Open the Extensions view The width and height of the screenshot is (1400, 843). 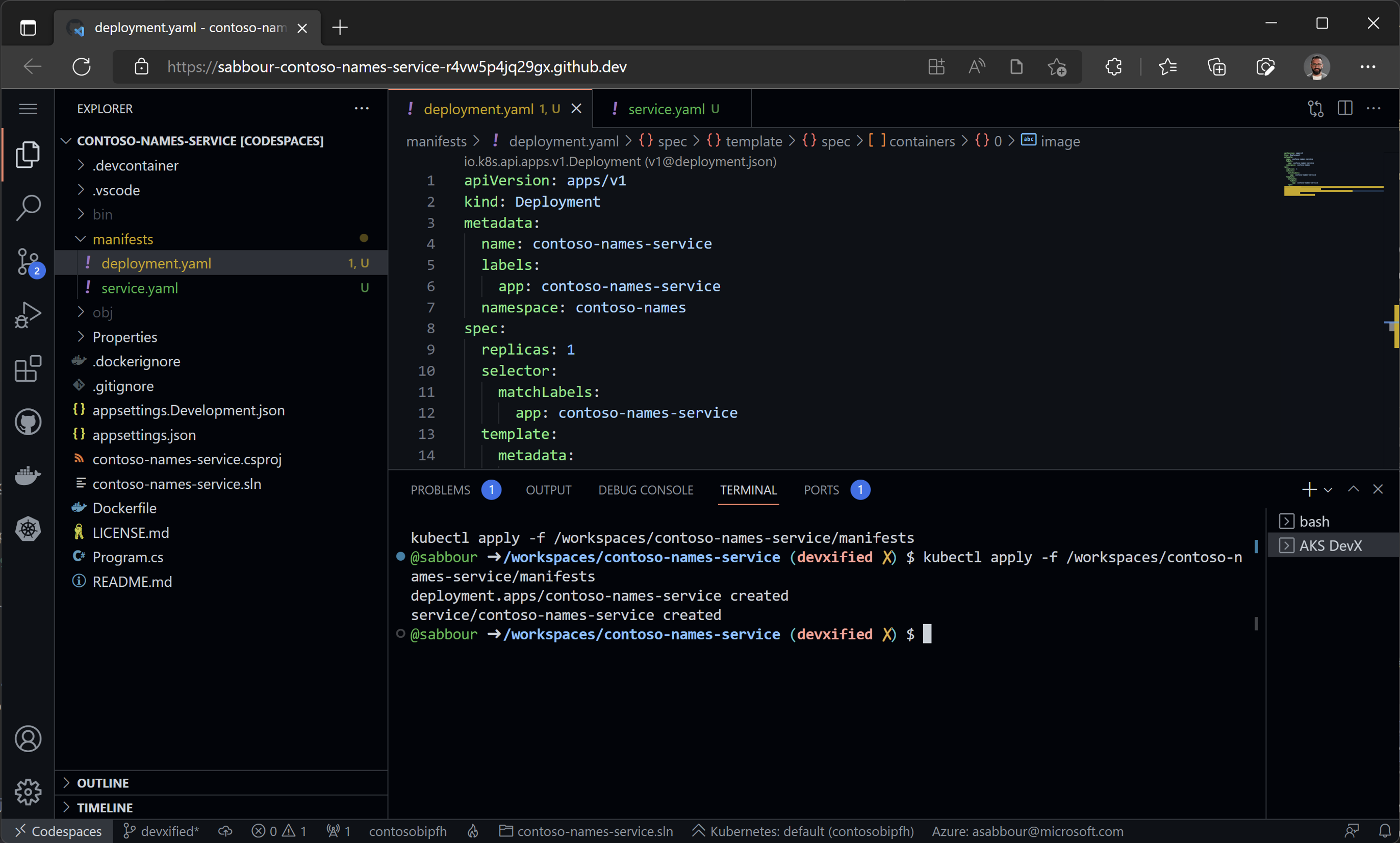pos(28,368)
